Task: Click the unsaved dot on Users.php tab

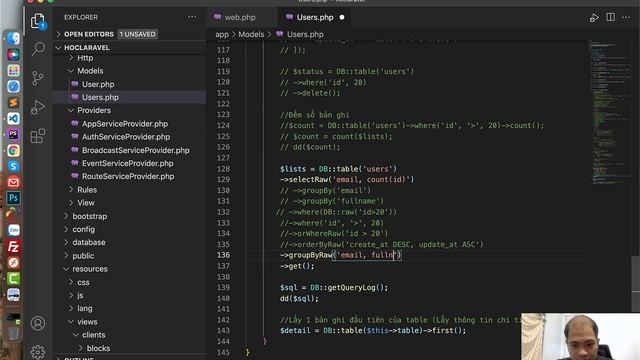Action: click(x=342, y=18)
